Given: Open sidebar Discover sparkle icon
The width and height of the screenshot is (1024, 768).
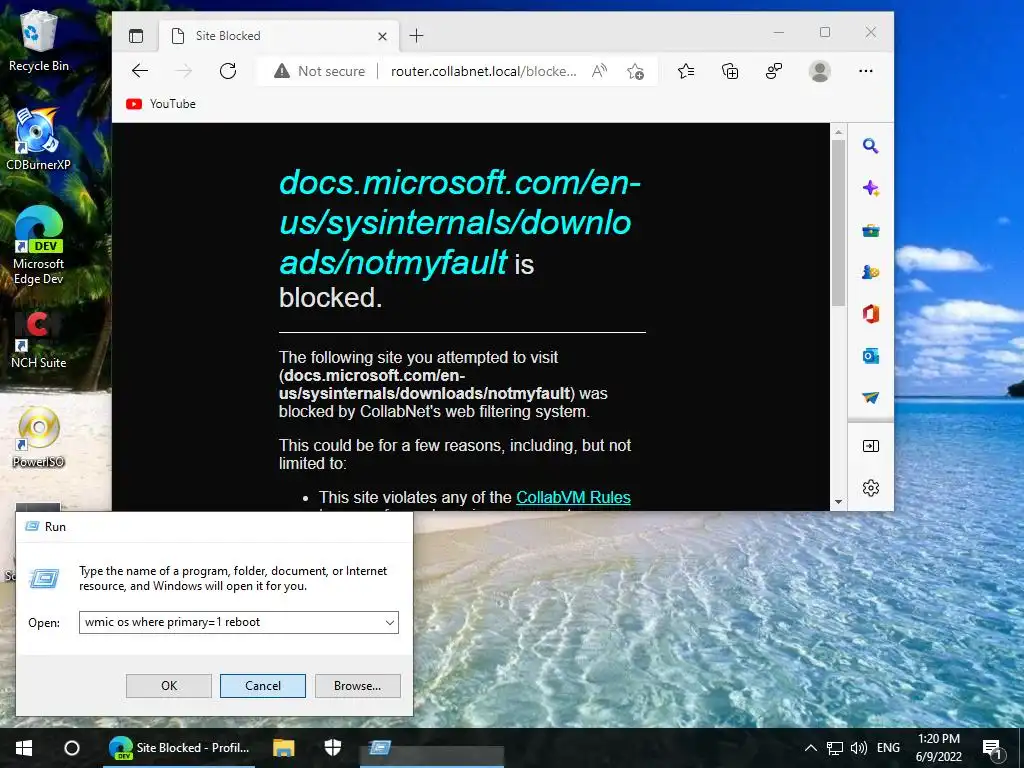Looking at the screenshot, I should tap(871, 188).
